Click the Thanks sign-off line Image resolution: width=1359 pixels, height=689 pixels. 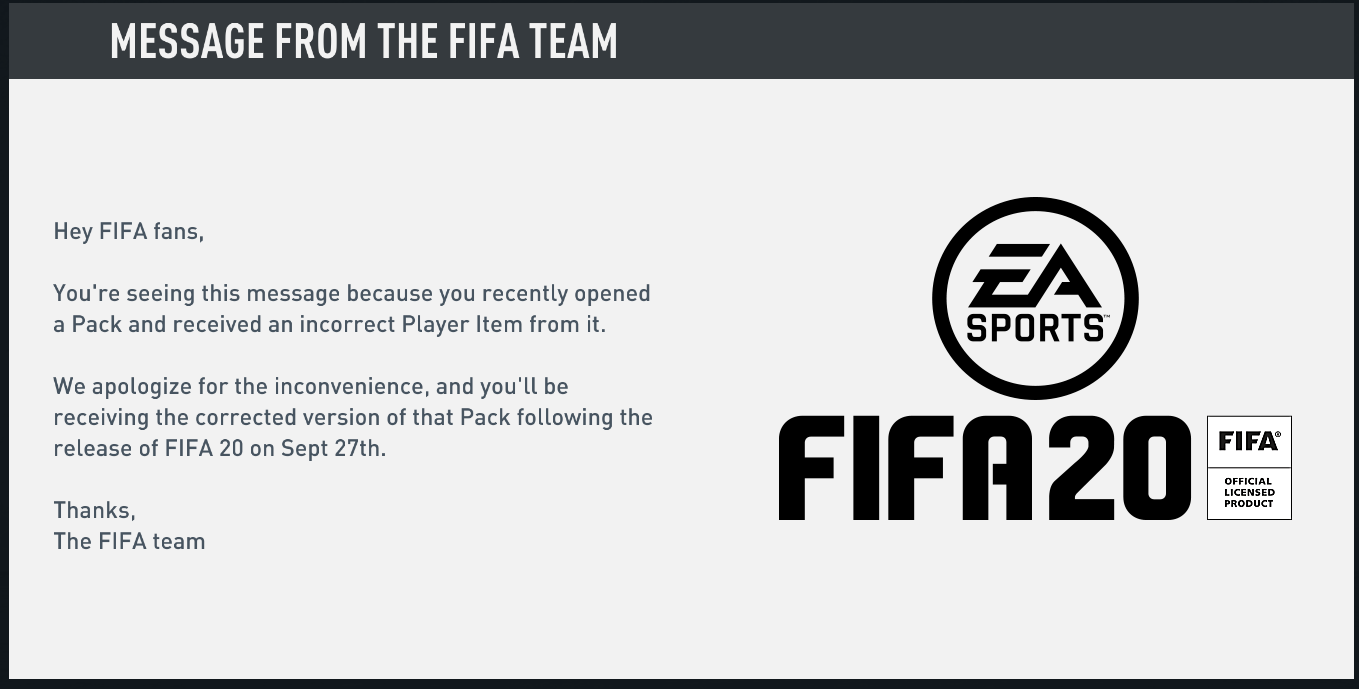tap(94, 510)
